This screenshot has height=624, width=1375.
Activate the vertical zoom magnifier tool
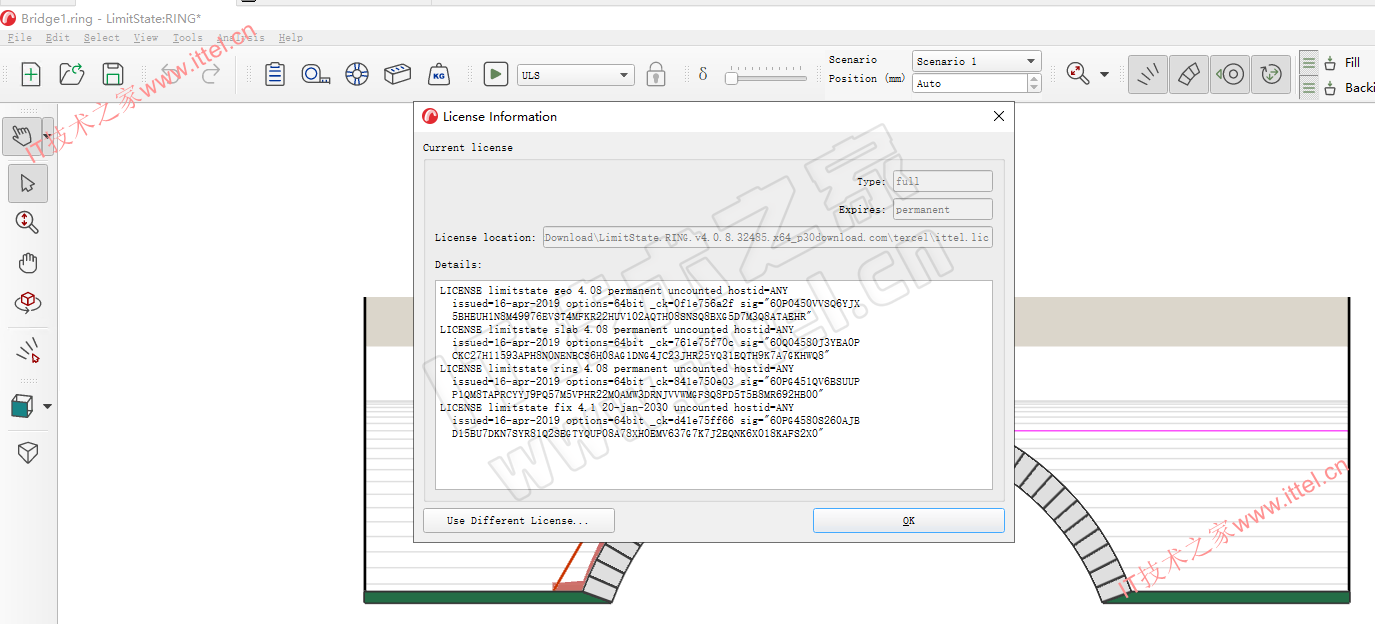pyautogui.click(x=28, y=222)
